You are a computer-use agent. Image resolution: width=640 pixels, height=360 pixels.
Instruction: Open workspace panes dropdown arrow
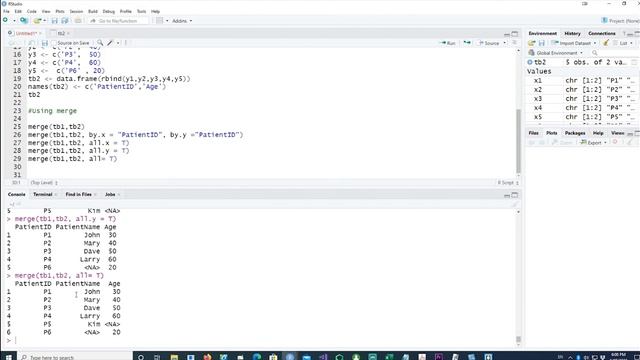coord(167,21)
